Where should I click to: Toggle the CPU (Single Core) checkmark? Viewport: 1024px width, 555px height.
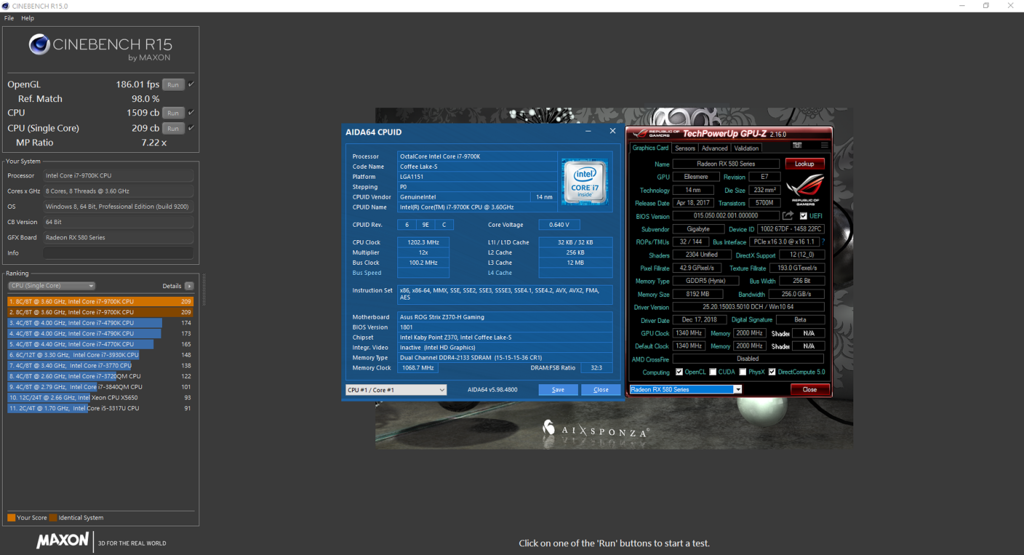[191, 128]
